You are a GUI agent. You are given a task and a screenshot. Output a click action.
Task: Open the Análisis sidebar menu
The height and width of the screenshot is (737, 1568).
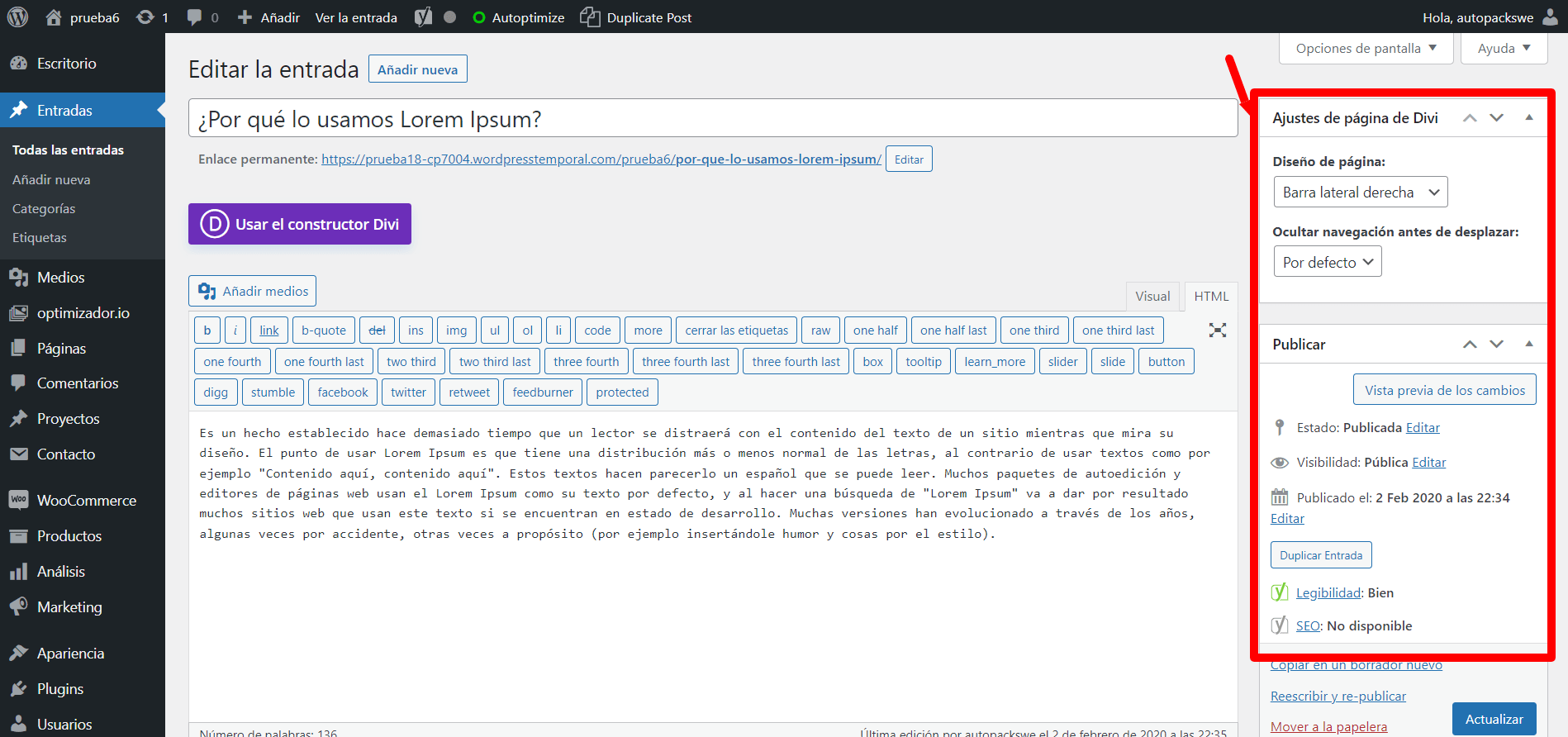tap(83, 572)
